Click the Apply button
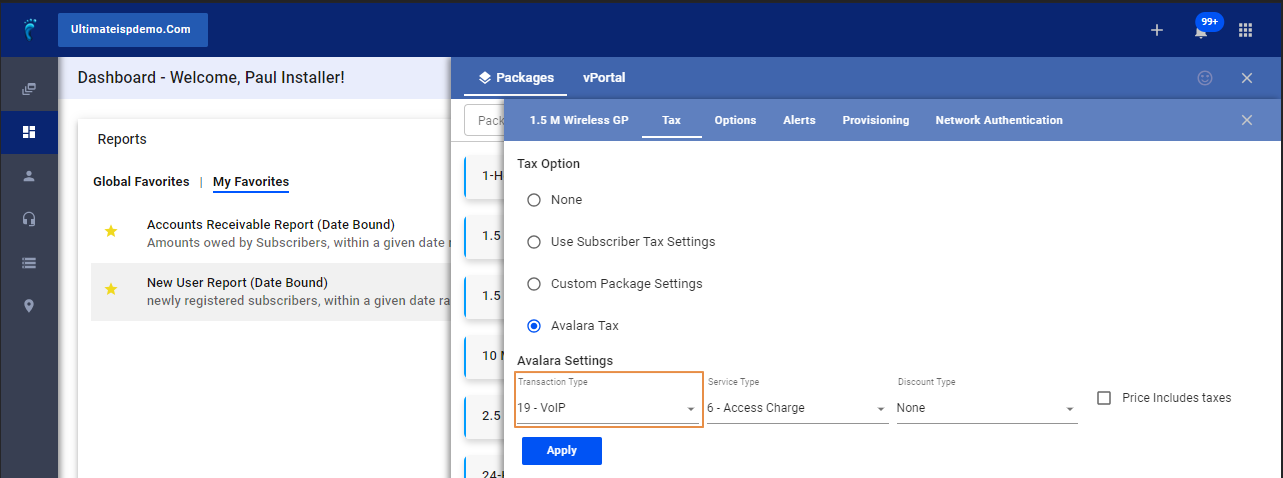This screenshot has height=478, width=1283. point(562,451)
